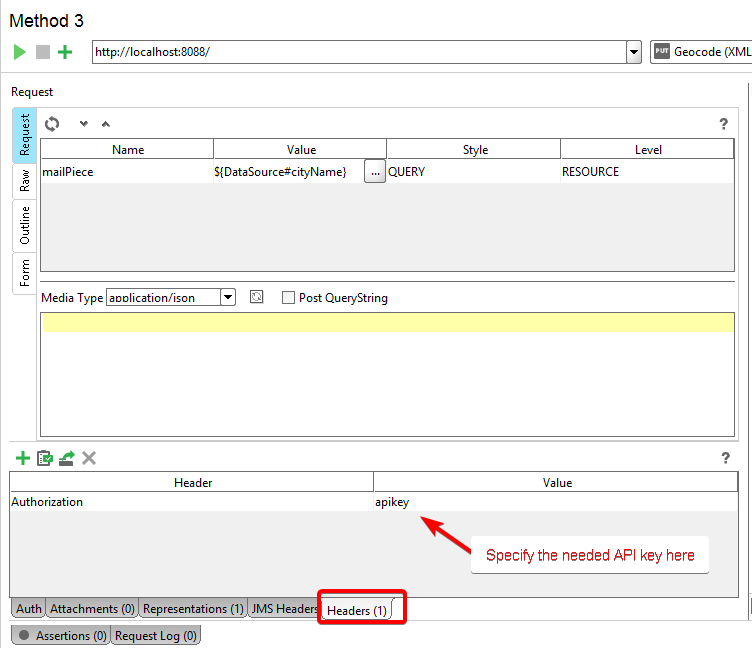The width and height of the screenshot is (752, 648).
Task: Open the Attachments (0) tab
Action: coord(92,608)
